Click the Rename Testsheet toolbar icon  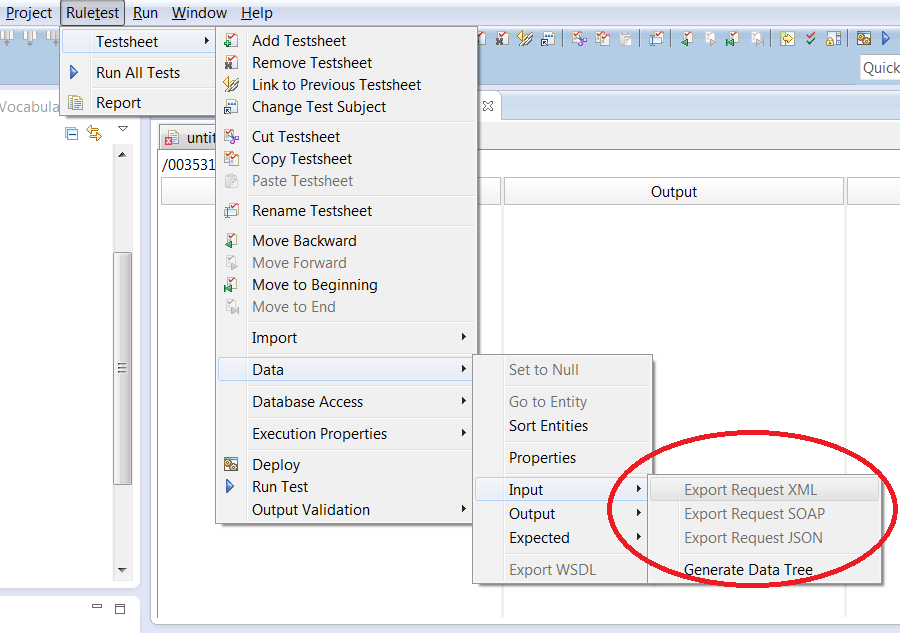click(x=656, y=39)
